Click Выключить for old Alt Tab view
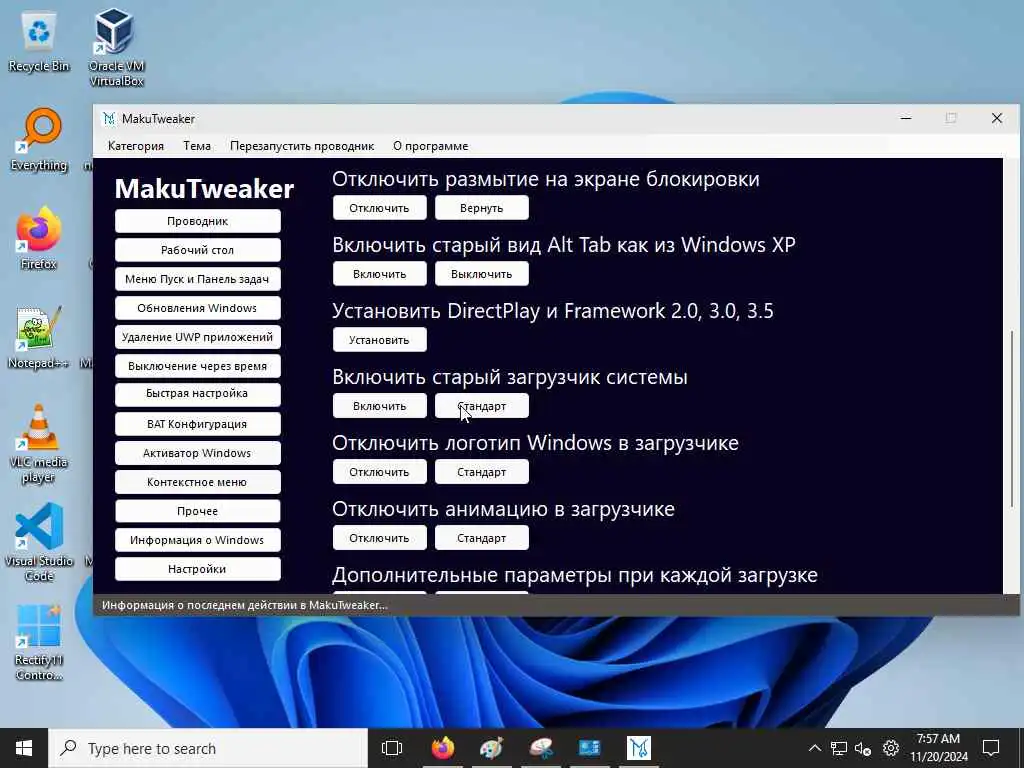Screen dimensions: 1024x768 tap(481, 274)
